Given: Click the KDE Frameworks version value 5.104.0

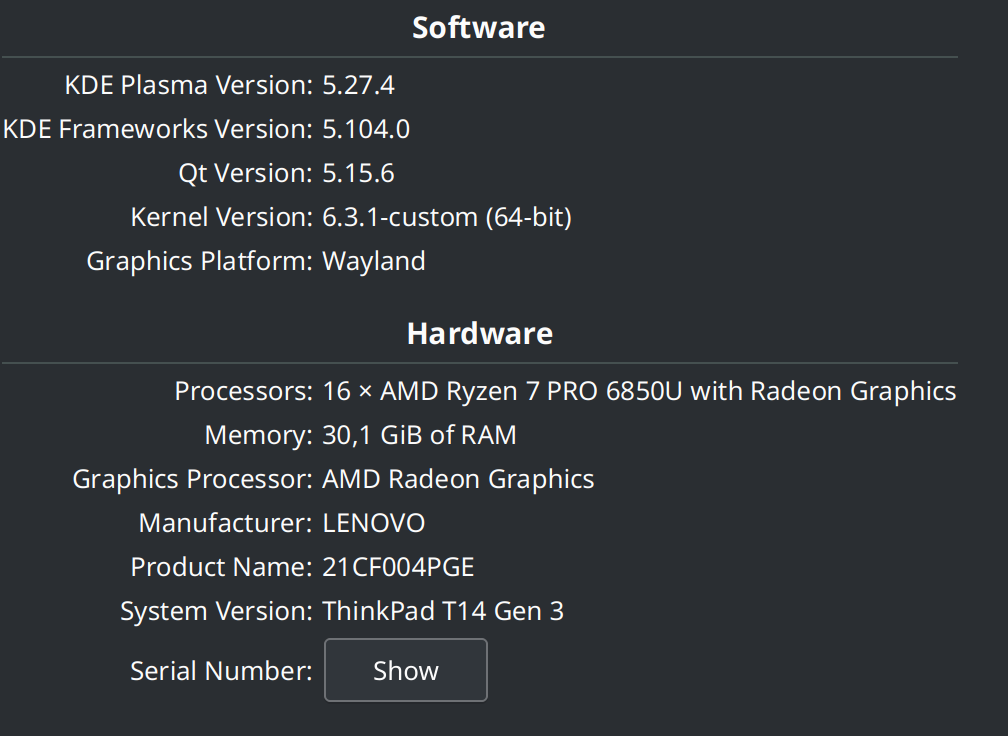Looking at the screenshot, I should [x=366, y=129].
